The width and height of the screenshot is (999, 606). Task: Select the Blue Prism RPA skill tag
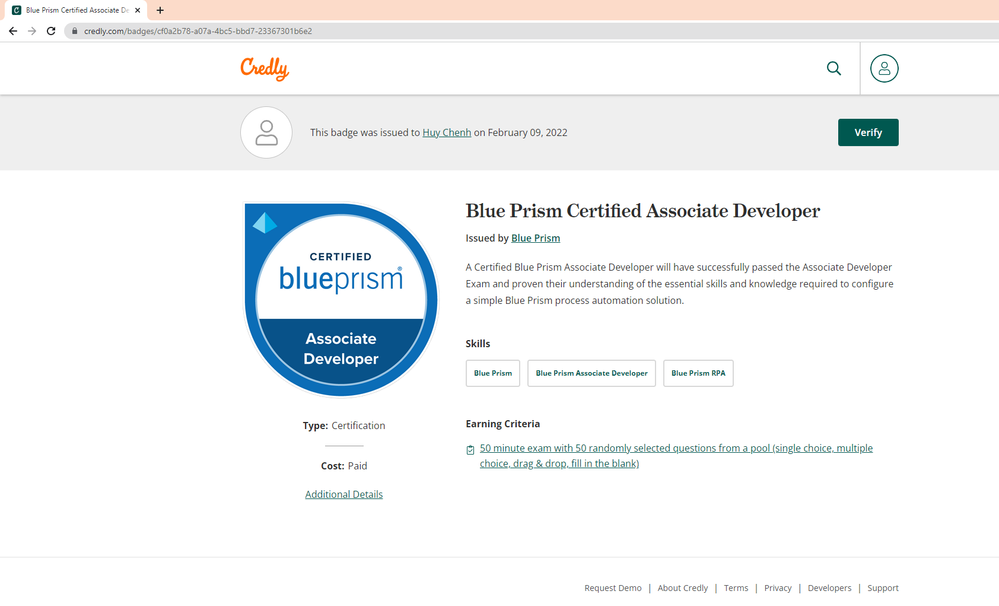tap(698, 373)
